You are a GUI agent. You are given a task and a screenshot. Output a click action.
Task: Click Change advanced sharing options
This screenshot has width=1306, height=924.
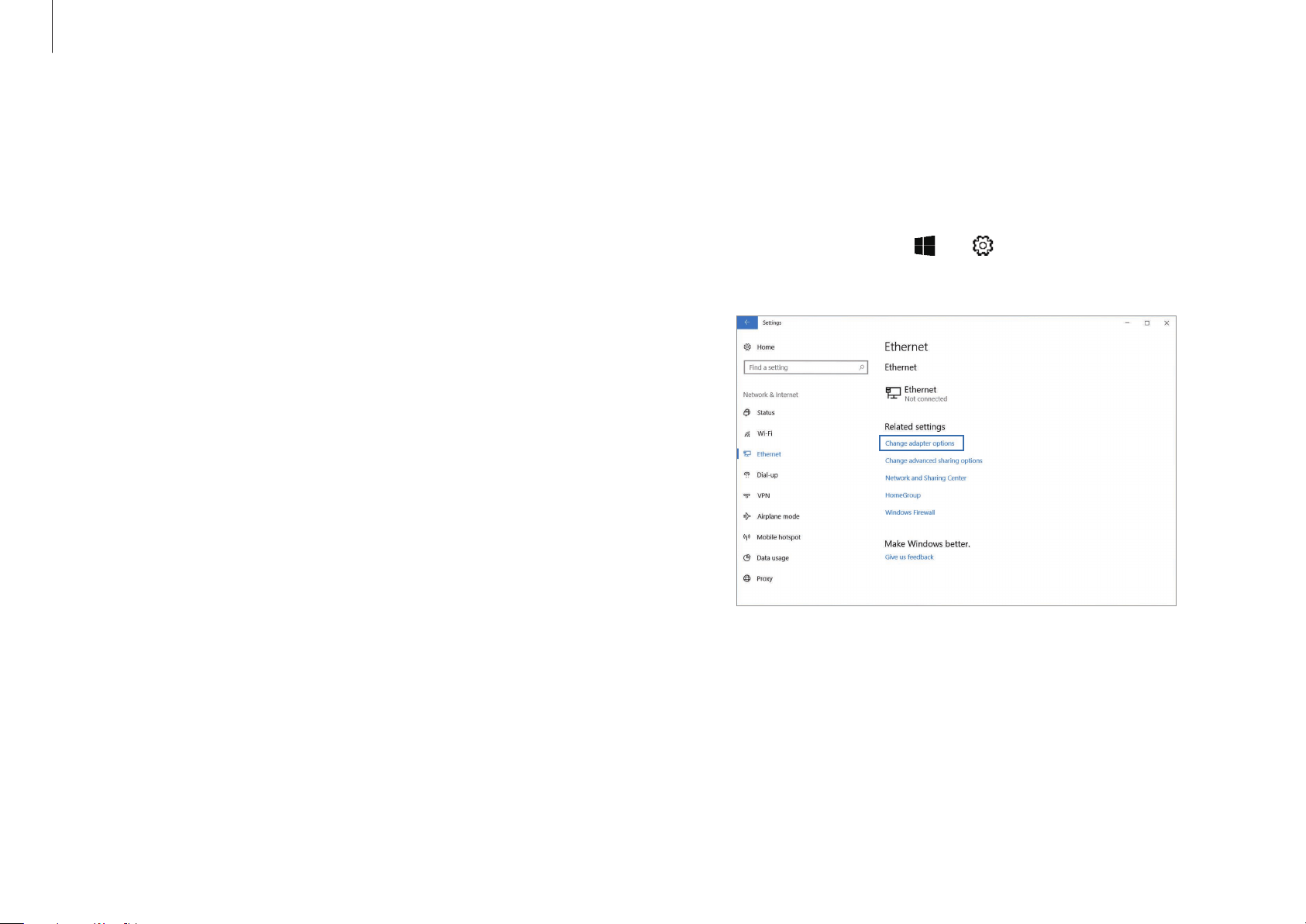934,460
